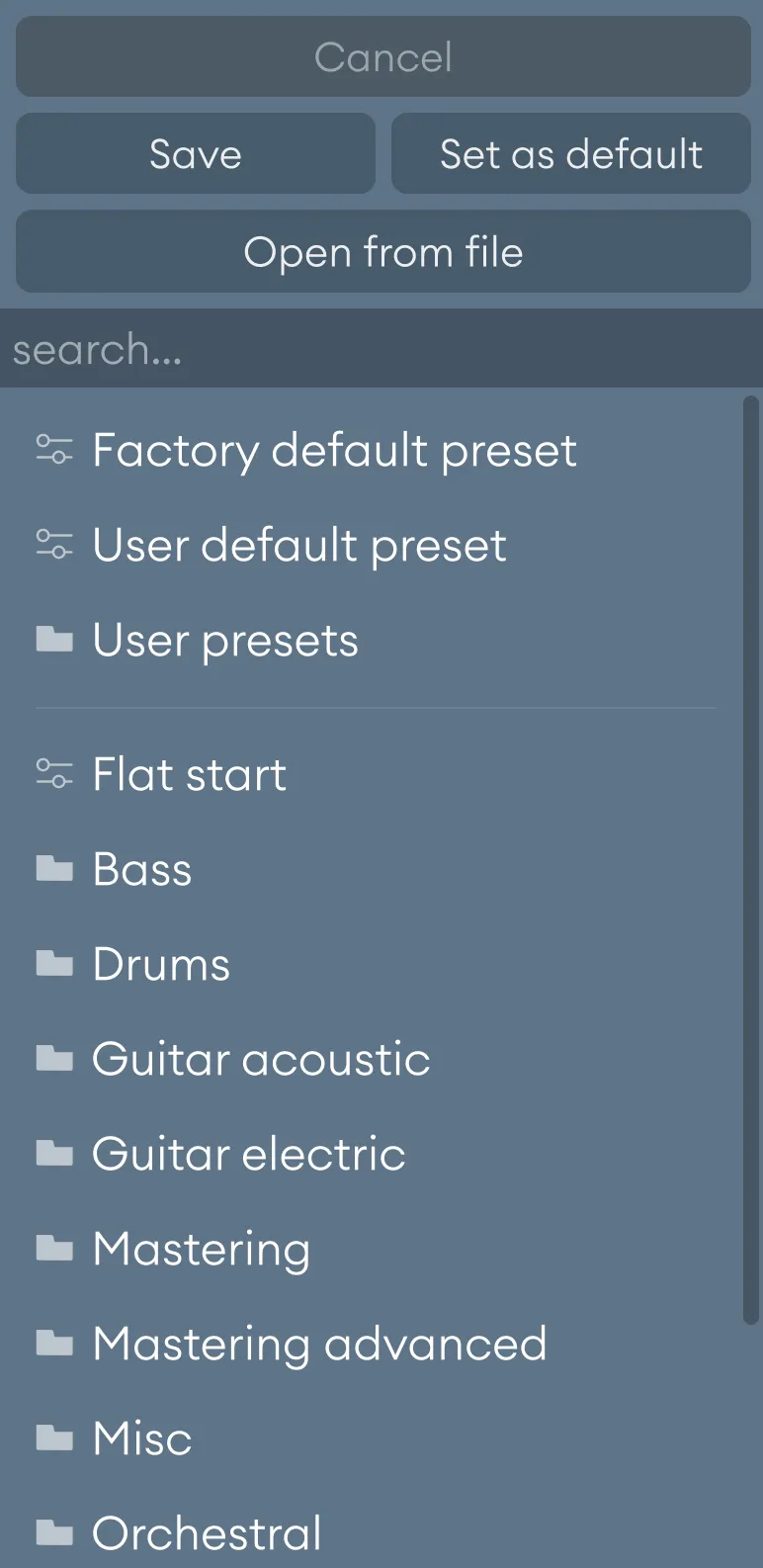
Task: Set current preset as default
Action: (570, 153)
